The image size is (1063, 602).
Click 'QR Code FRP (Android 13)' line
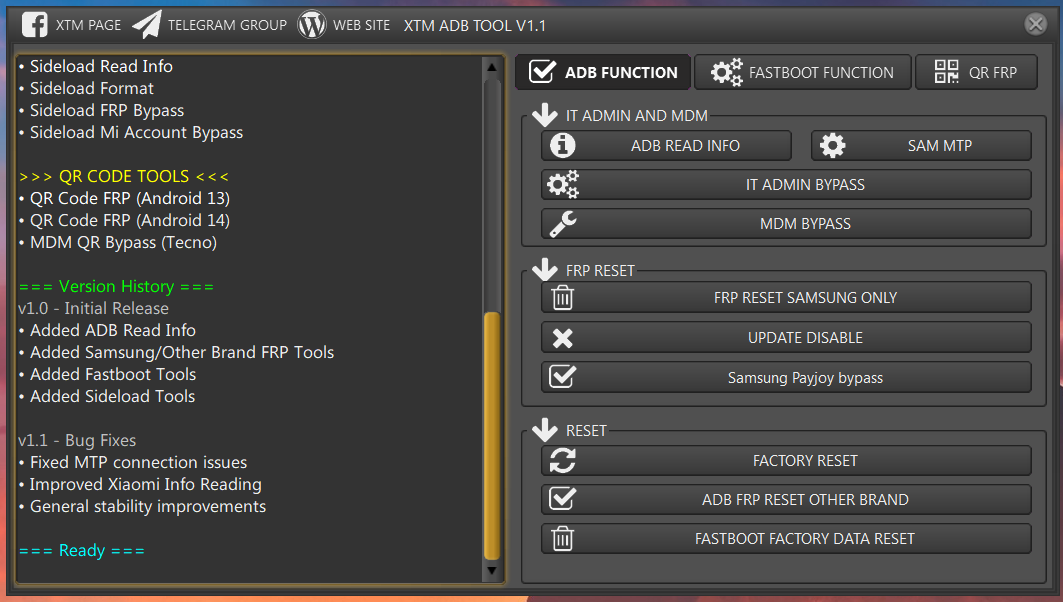(129, 199)
